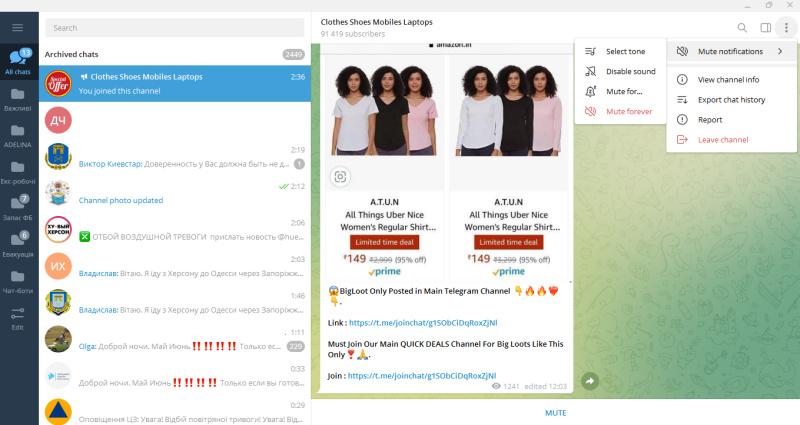This screenshot has width=800, height=425.
Task: Toggle the right sidebar panel icon
Action: coord(765,28)
